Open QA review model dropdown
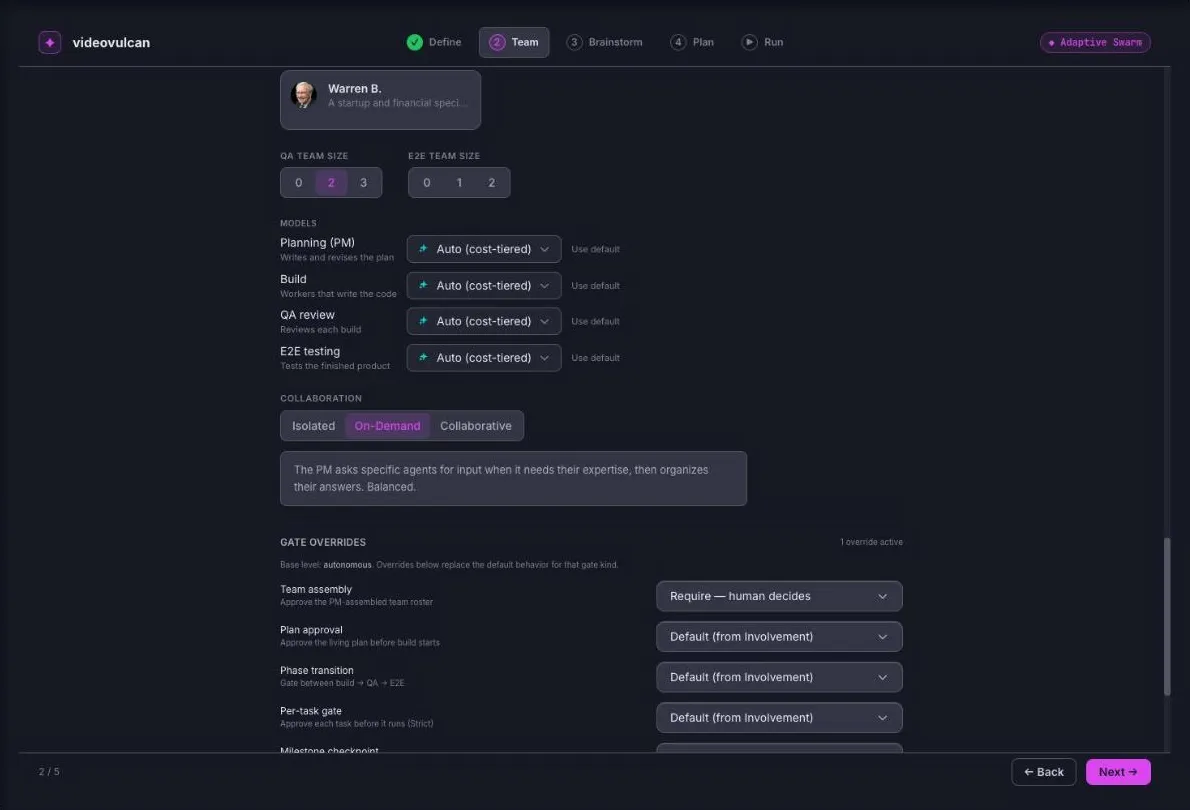 pos(484,321)
